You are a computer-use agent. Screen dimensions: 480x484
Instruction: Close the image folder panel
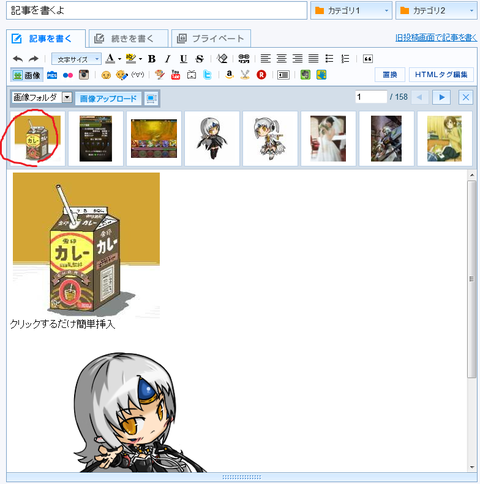click(466, 97)
